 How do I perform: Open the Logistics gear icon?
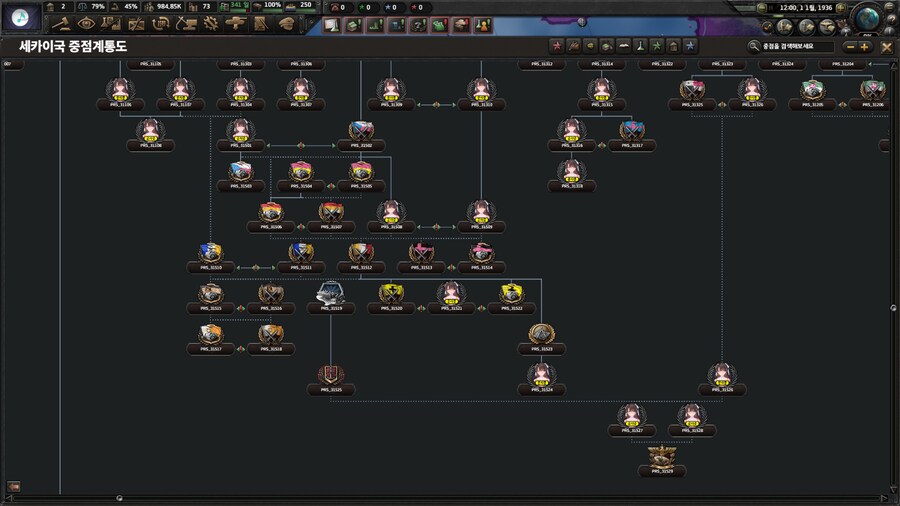pos(210,24)
